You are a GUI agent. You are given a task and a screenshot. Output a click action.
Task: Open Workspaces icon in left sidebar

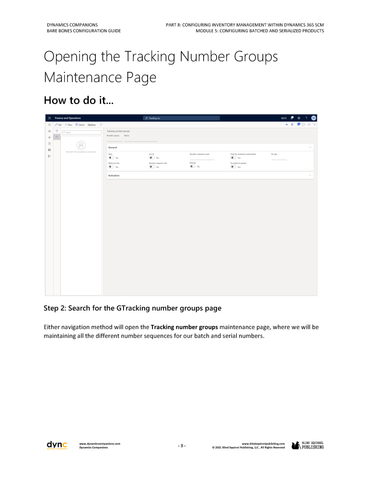(x=50, y=150)
